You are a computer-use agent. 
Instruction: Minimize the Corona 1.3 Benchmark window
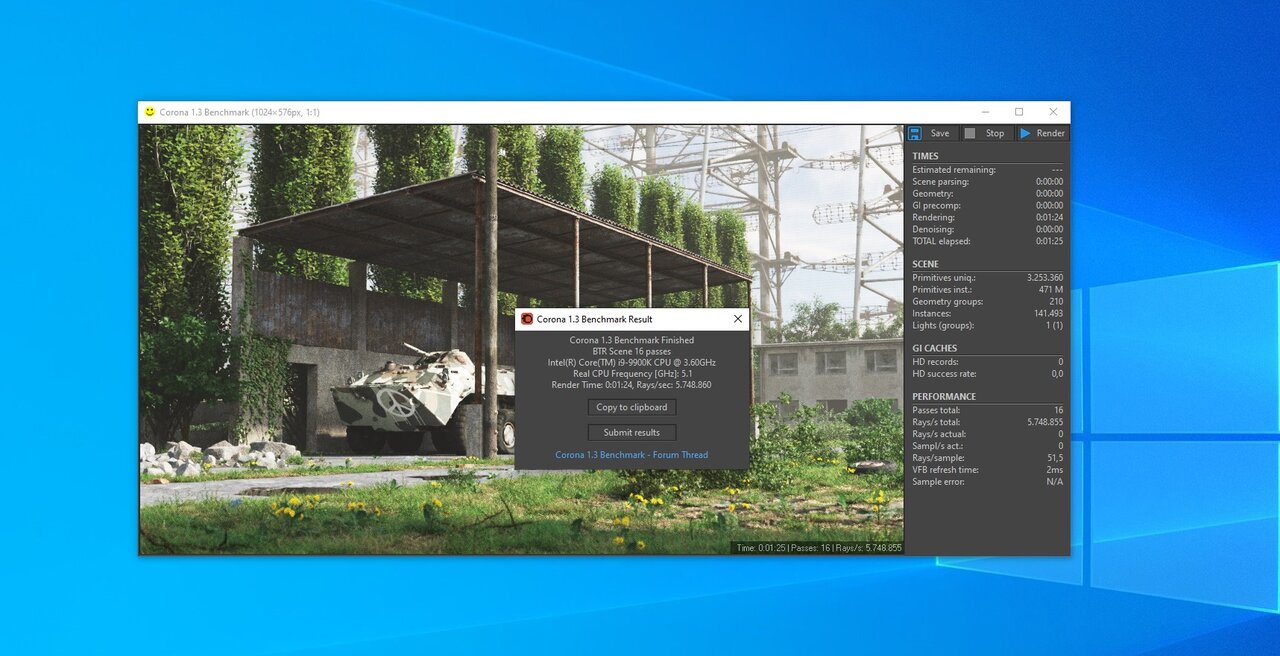985,112
